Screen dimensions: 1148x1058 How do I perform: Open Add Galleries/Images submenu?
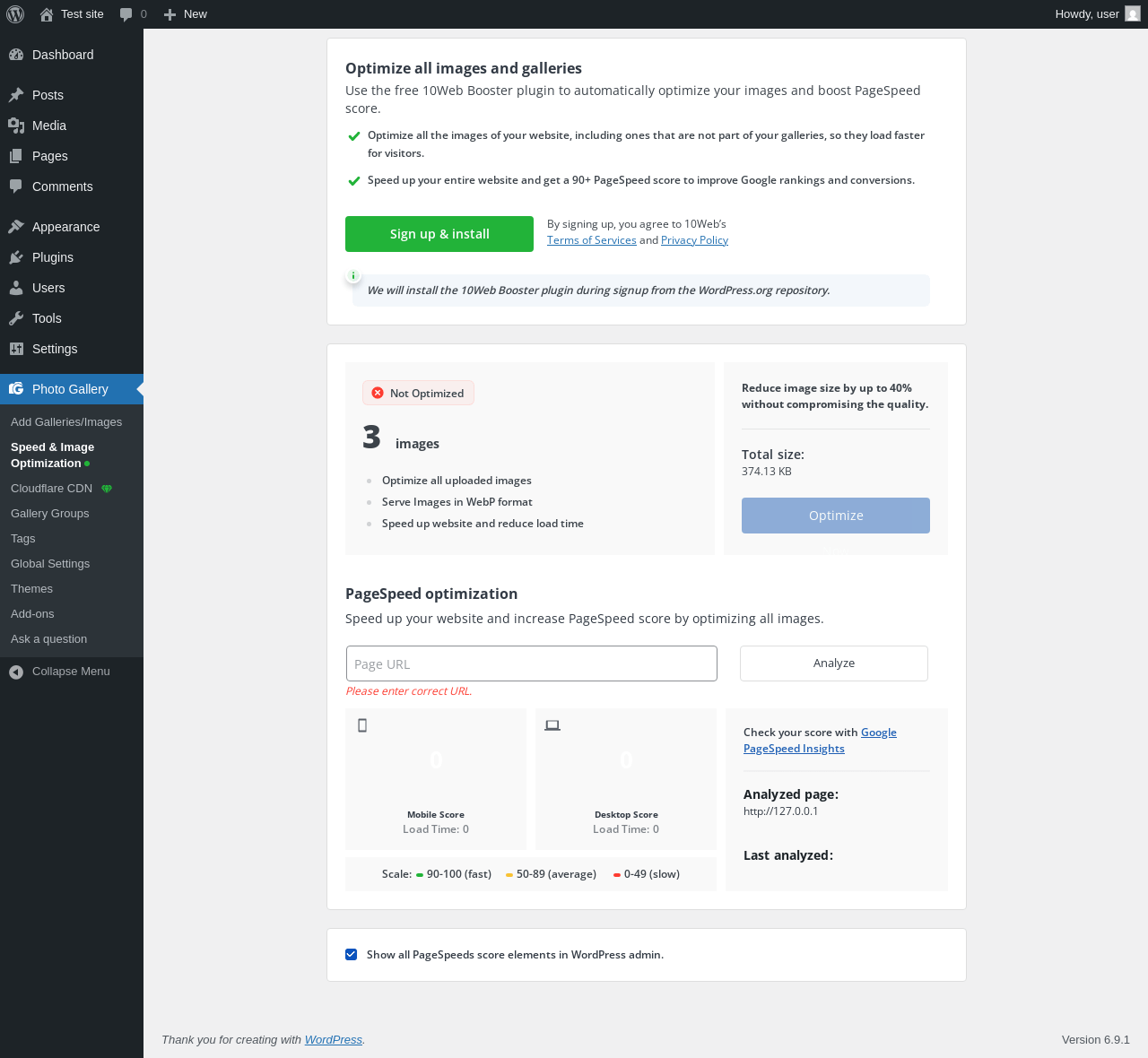pyautogui.click(x=66, y=422)
